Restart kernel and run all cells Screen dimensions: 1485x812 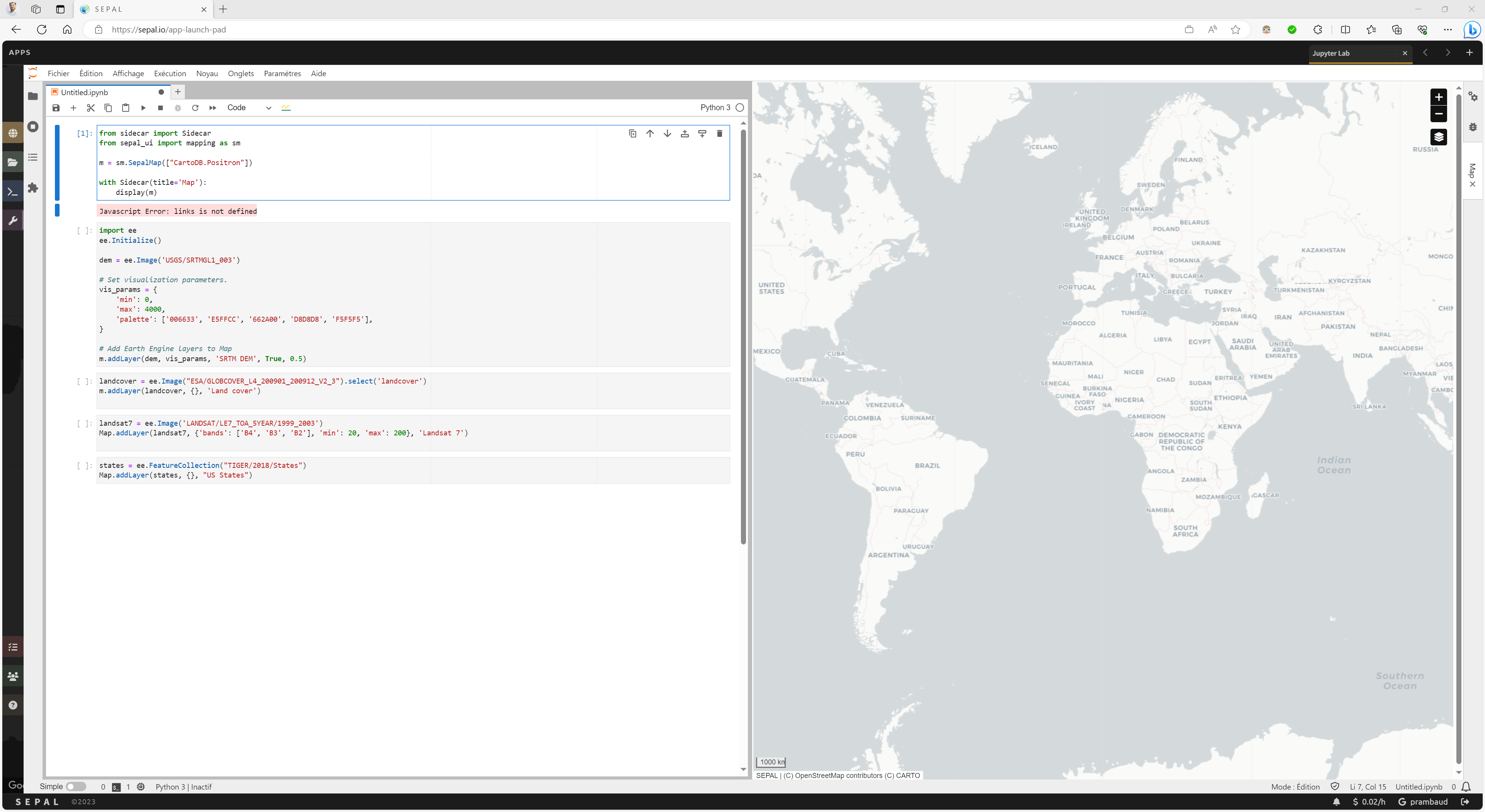point(213,108)
